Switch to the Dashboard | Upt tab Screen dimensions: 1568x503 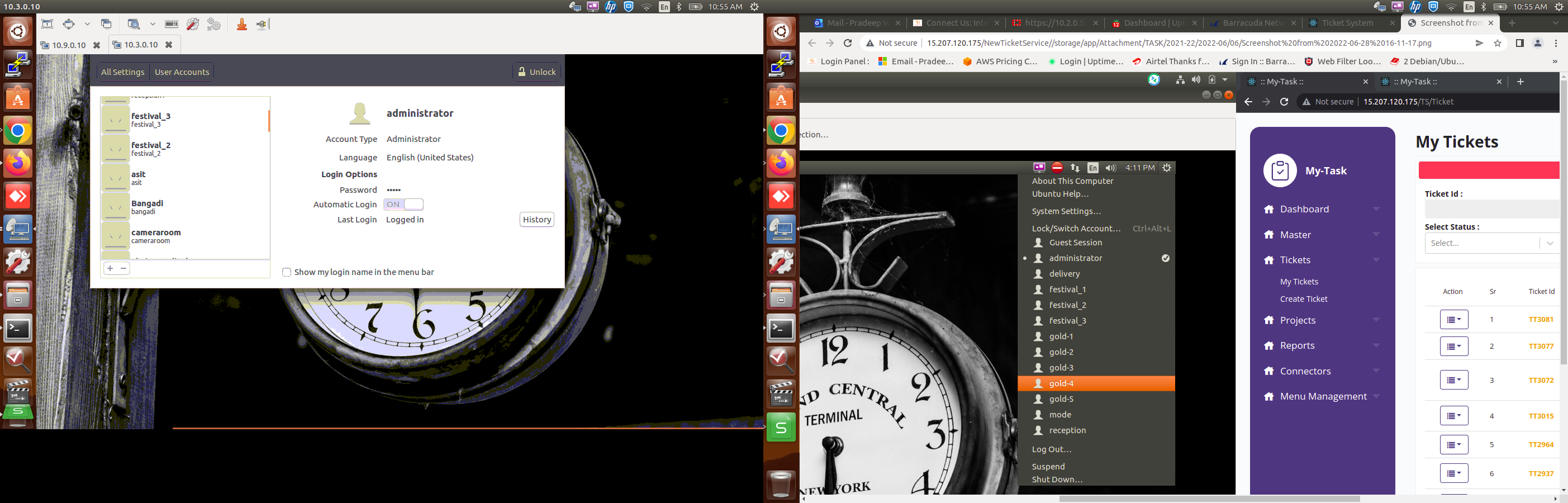click(1153, 23)
